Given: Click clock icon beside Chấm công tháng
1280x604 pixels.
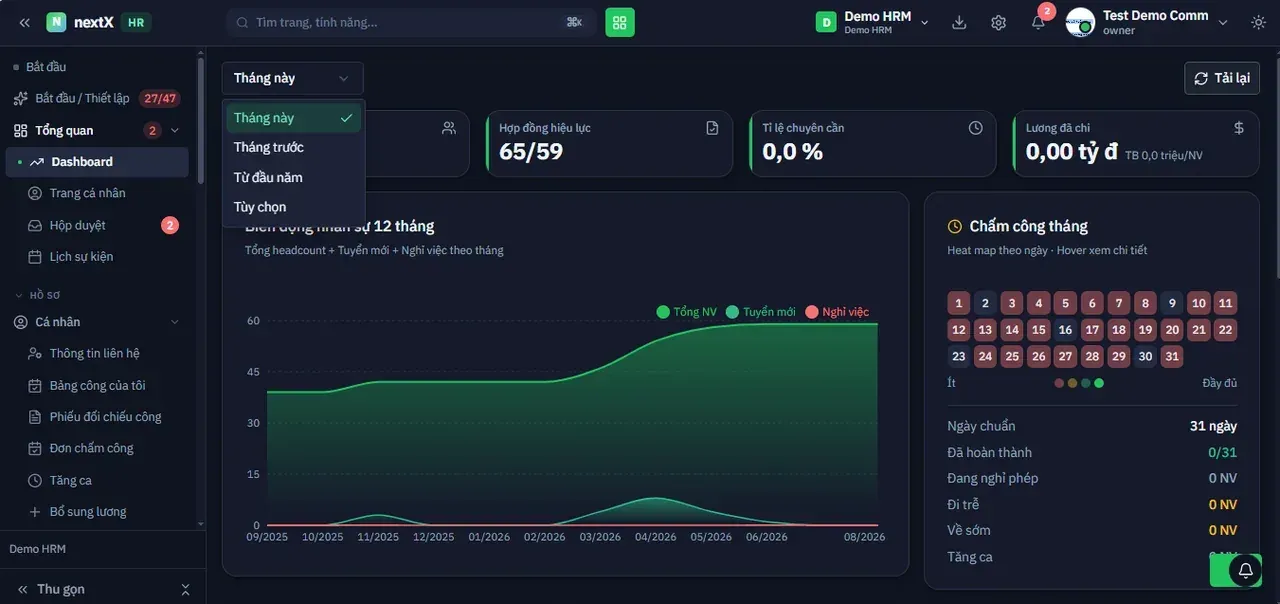Looking at the screenshot, I should [955, 227].
